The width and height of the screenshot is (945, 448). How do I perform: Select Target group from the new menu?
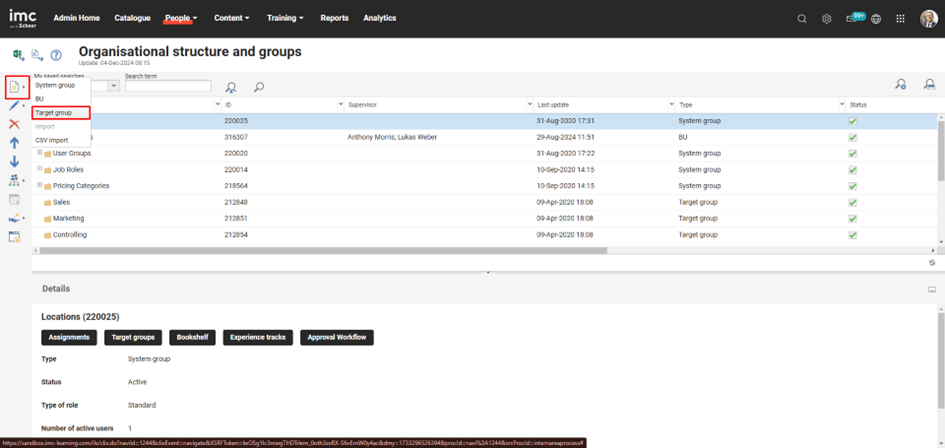coord(54,113)
